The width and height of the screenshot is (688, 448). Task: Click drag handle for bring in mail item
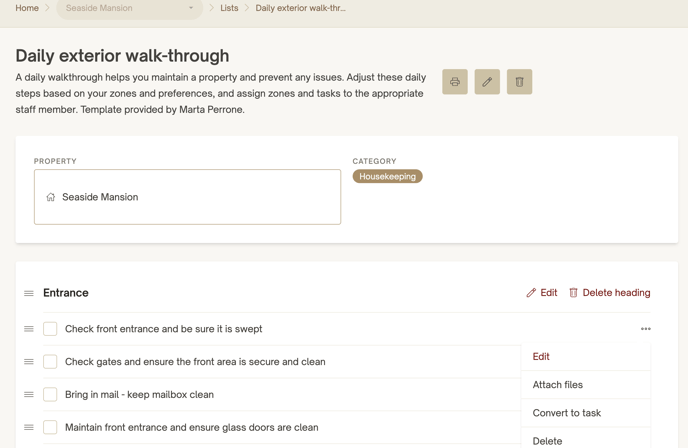(29, 394)
